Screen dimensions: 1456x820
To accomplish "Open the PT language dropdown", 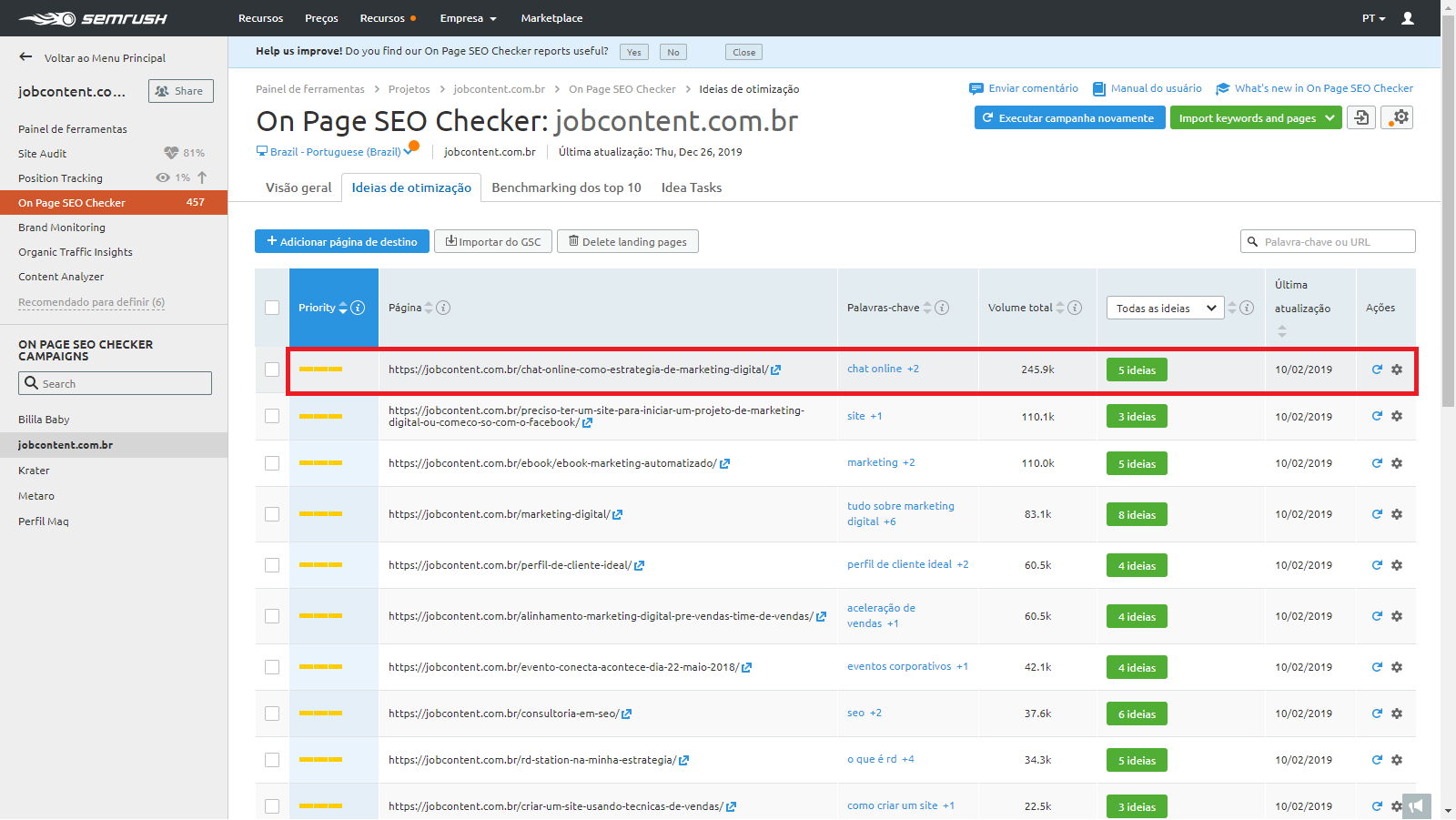I will pyautogui.click(x=1373, y=18).
